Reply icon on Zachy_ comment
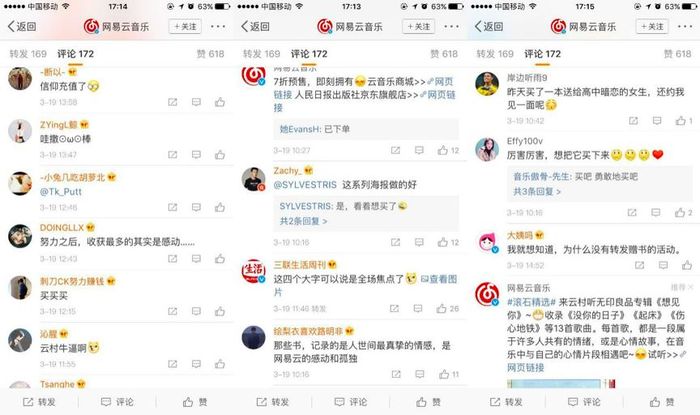The width and height of the screenshot is (700, 415). pyautogui.click(x=419, y=242)
